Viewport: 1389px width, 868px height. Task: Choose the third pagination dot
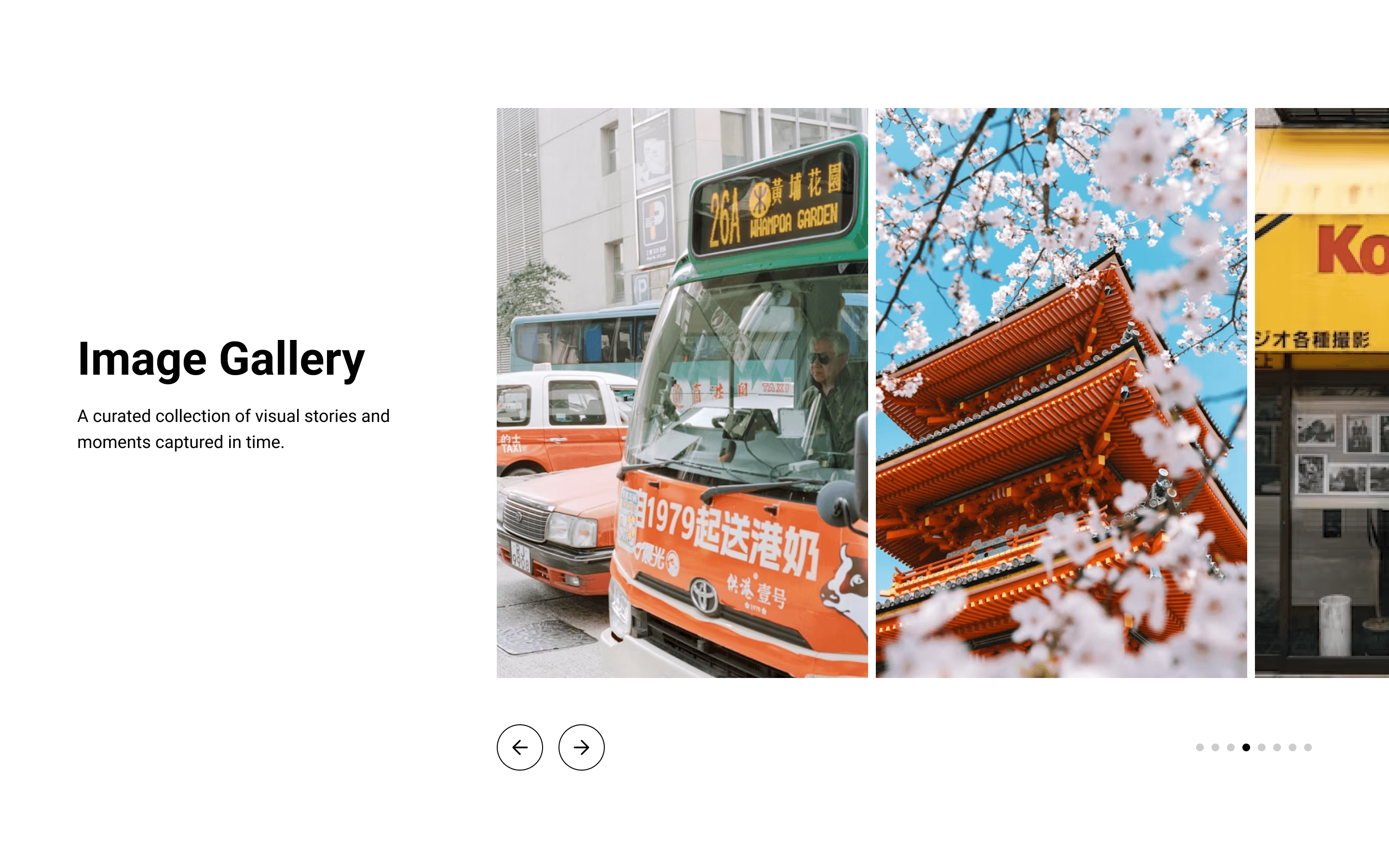[x=1231, y=747]
